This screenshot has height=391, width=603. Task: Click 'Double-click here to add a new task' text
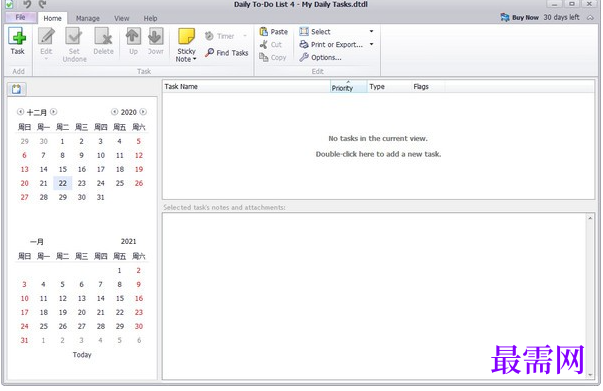click(378, 154)
